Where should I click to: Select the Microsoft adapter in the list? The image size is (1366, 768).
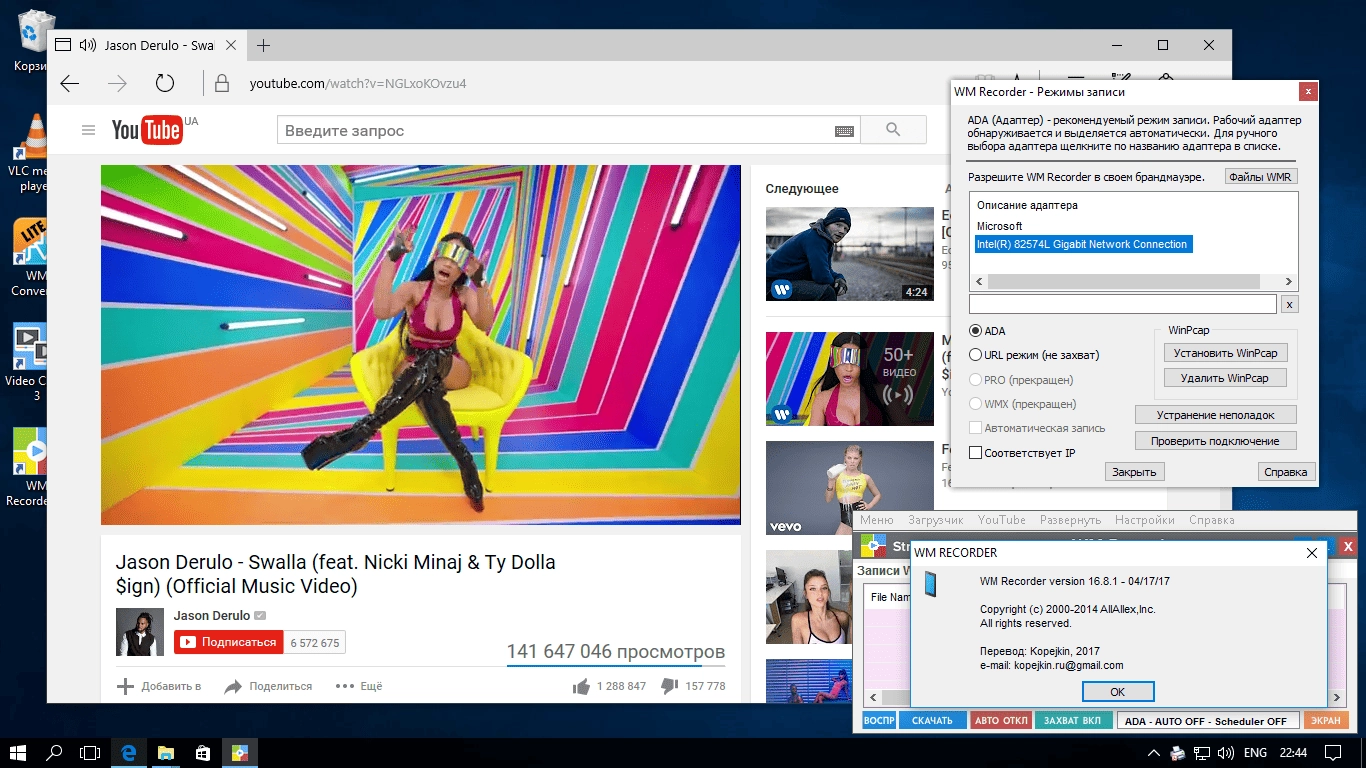(1000, 226)
